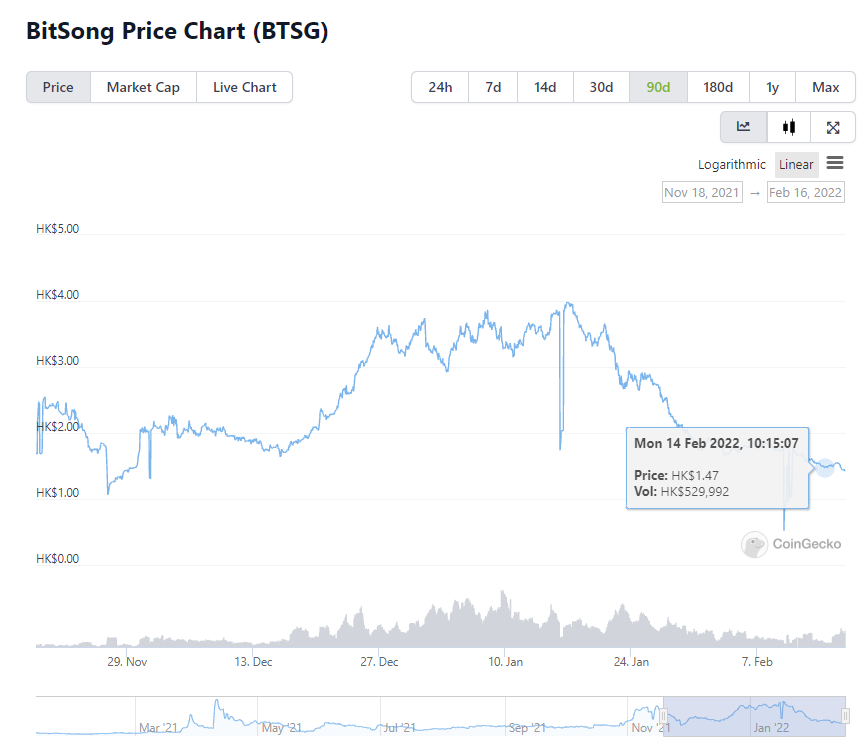Viewport: 867px width, 748px height.
Task: Click the HK$0.00 axis label
Action: pos(58,559)
